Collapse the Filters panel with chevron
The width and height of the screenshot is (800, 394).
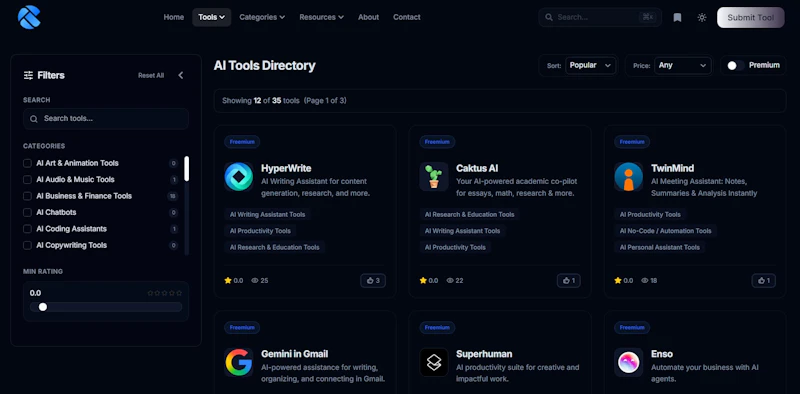[x=181, y=76]
